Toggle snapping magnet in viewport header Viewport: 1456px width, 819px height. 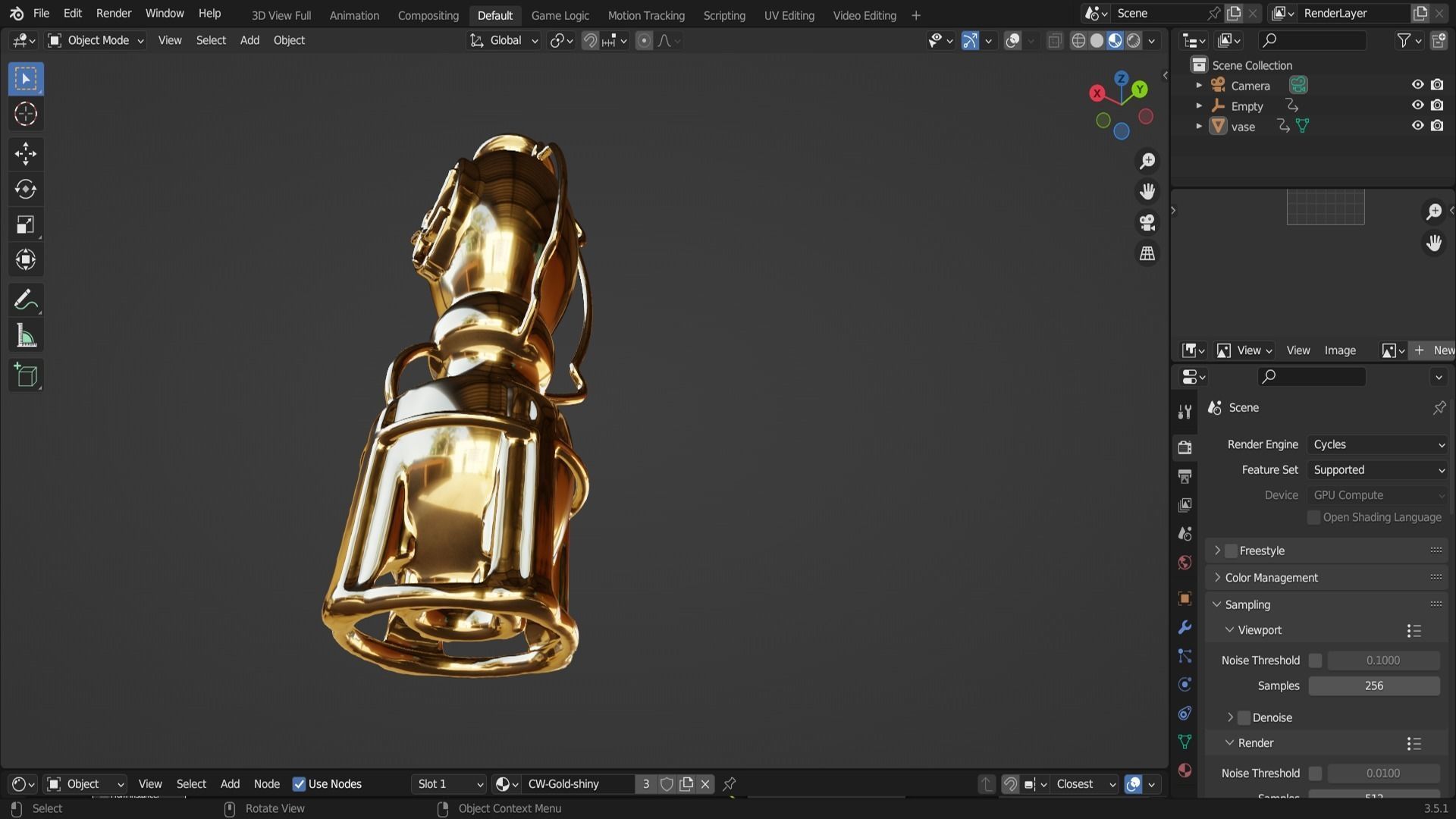pyautogui.click(x=589, y=41)
